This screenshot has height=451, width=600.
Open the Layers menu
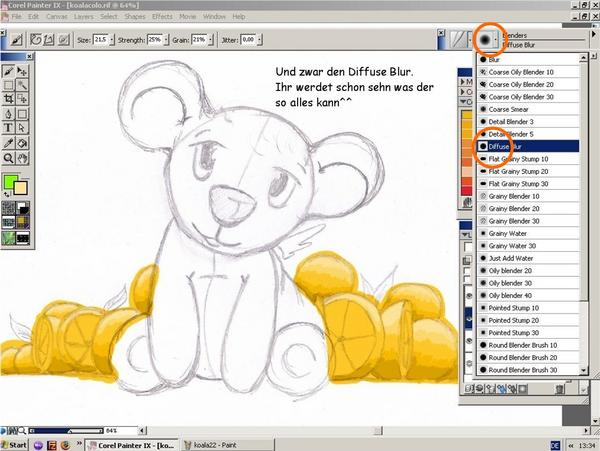click(x=83, y=16)
